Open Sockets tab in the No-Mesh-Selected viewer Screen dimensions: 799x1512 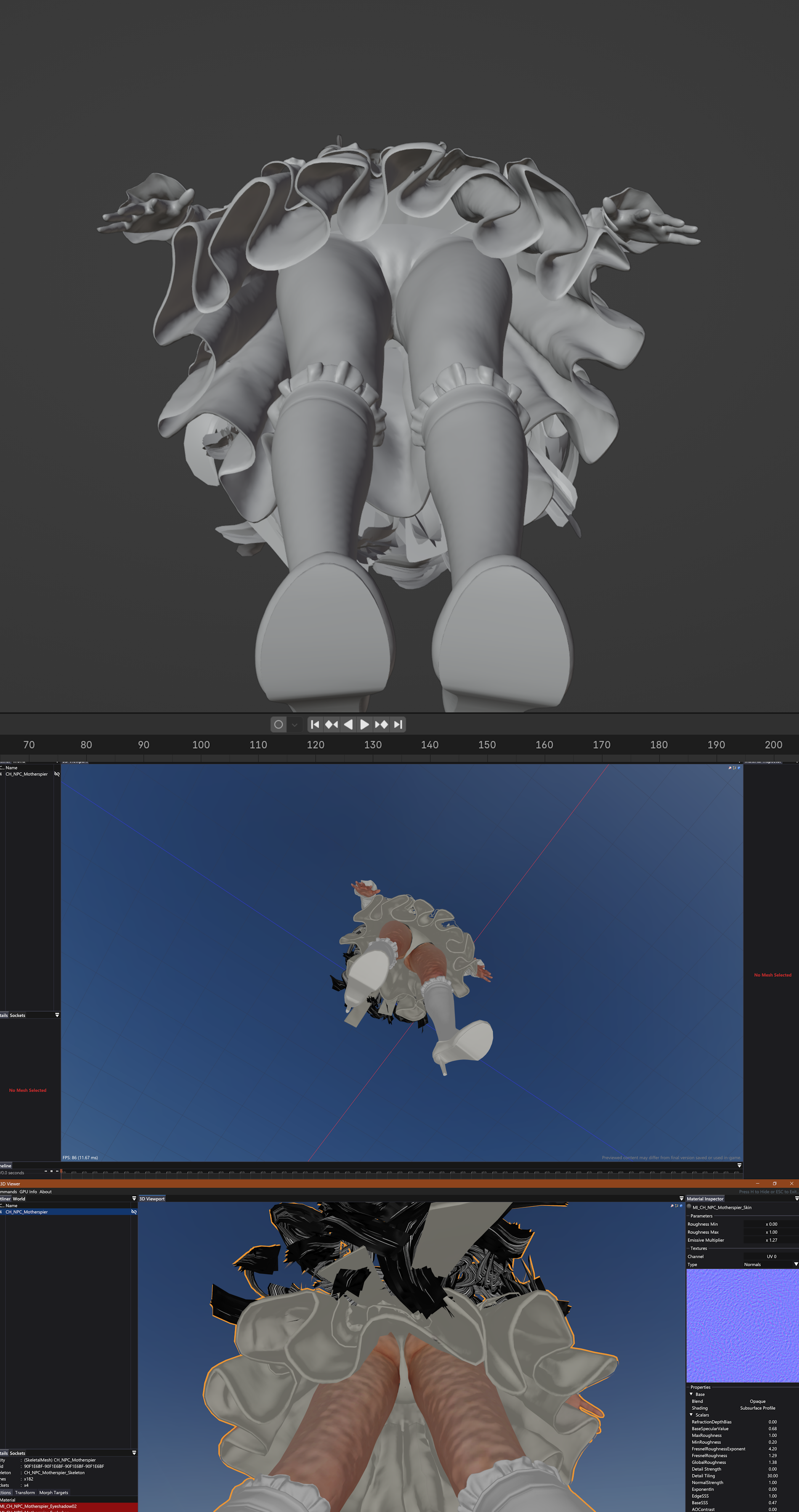18,1015
